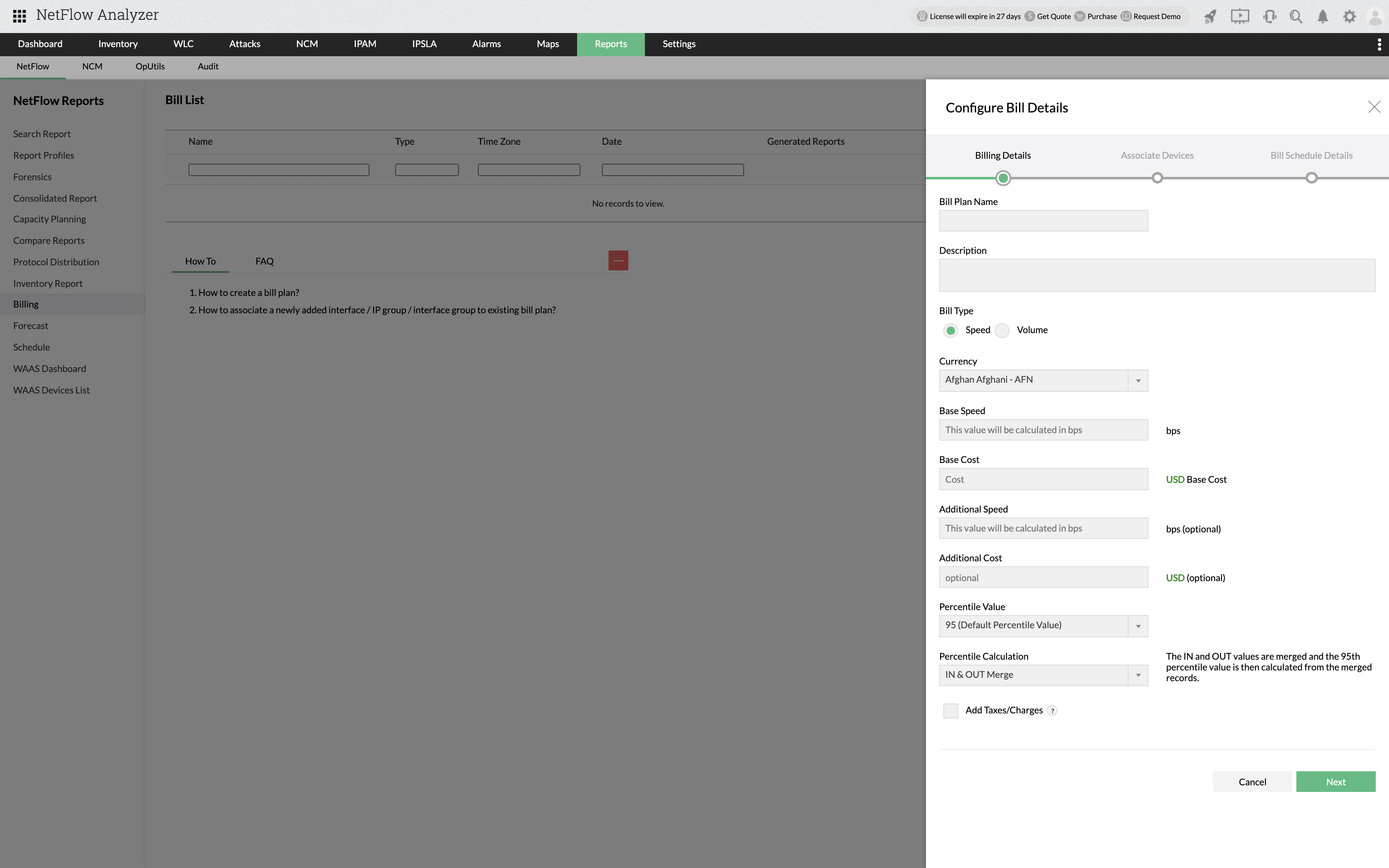Open the Settings main menu tab

click(678, 44)
